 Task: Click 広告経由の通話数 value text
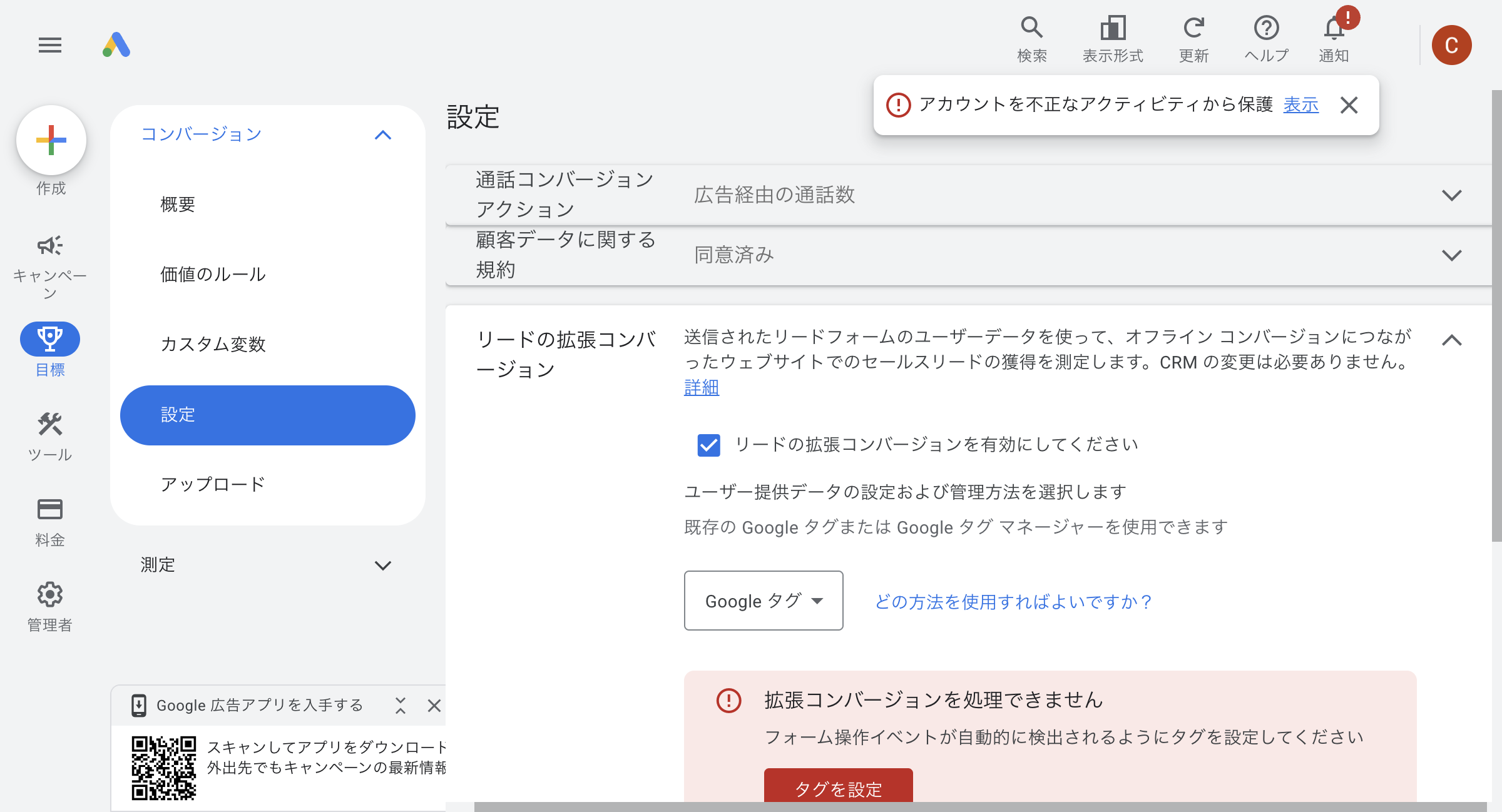coord(774,195)
